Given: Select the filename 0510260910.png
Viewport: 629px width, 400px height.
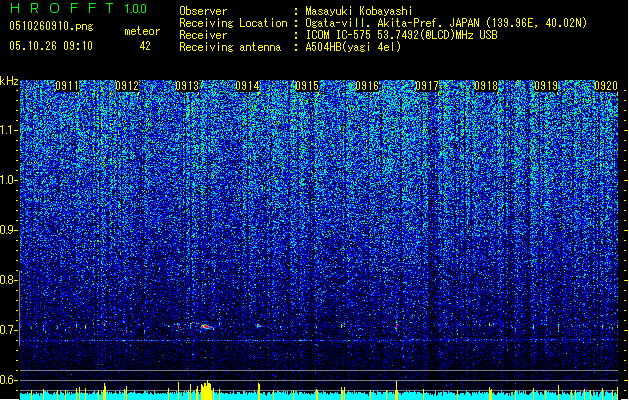Looking at the screenshot, I should 51,26.
